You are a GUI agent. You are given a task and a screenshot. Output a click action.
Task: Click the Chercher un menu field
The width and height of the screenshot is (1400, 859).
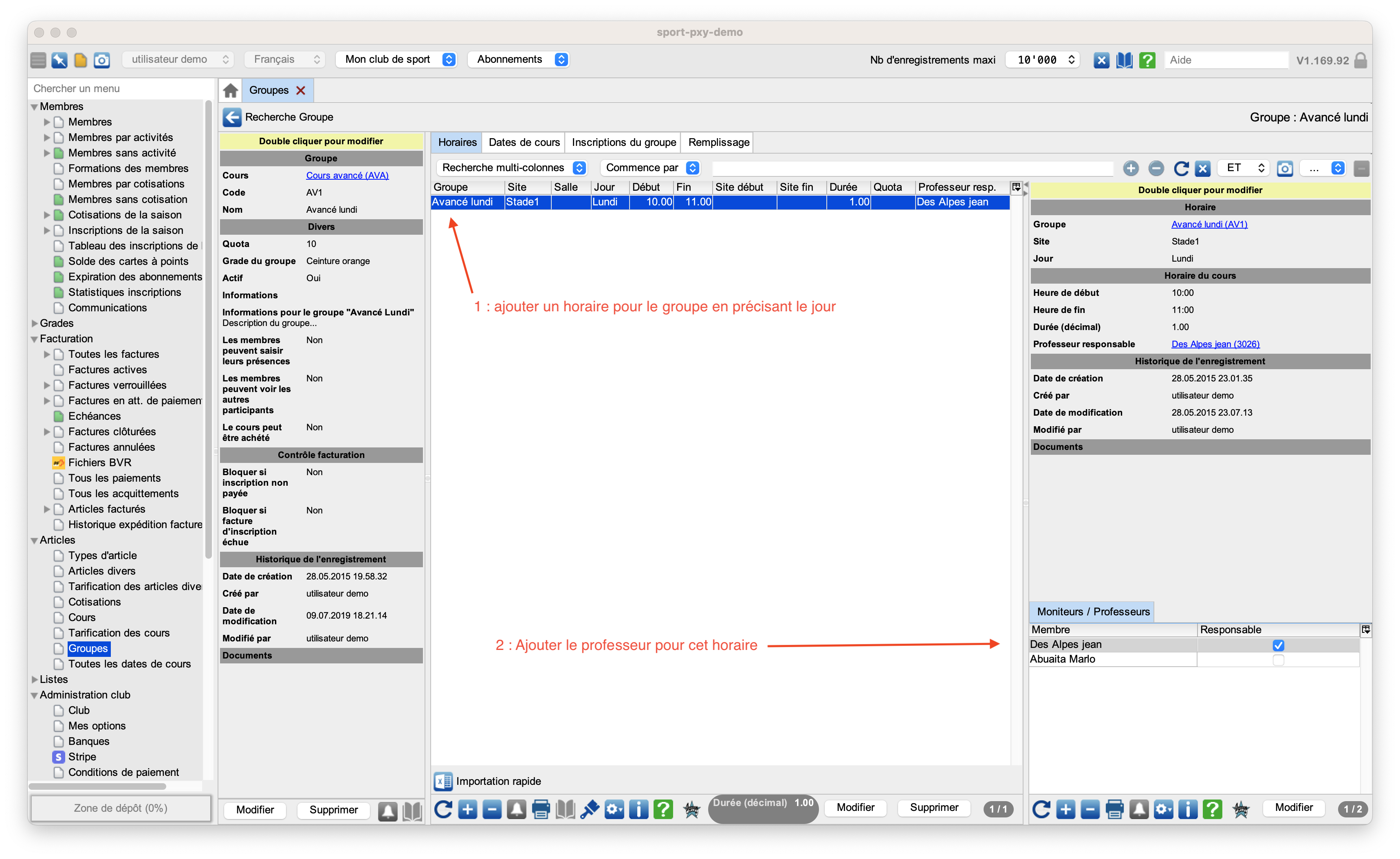[x=117, y=88]
